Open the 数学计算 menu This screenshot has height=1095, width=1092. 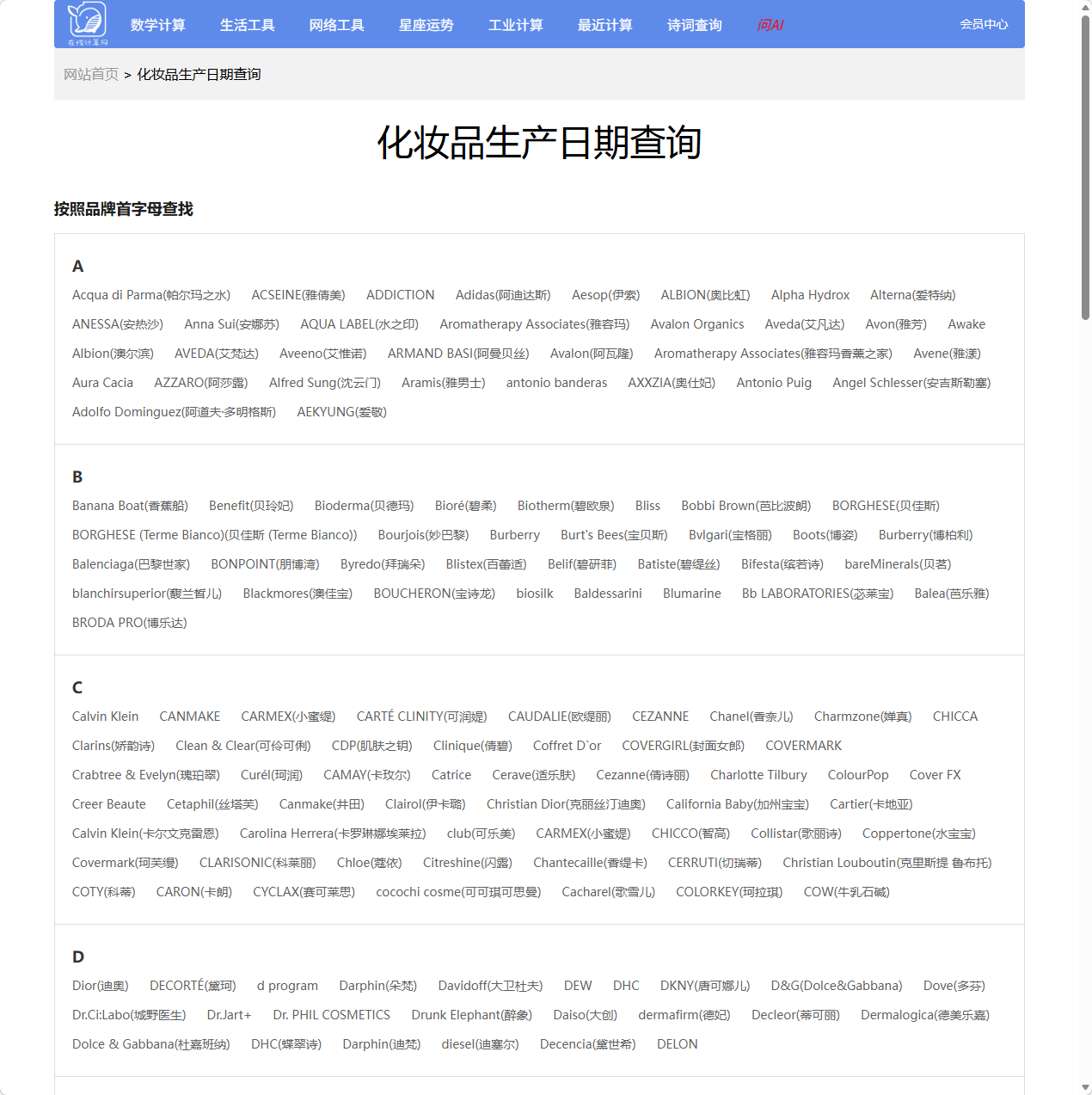tap(158, 25)
